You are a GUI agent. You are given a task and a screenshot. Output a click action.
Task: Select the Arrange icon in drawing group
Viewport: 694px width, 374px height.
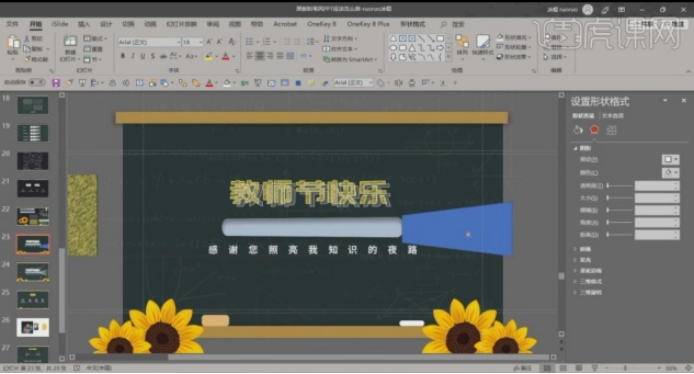(x=462, y=45)
